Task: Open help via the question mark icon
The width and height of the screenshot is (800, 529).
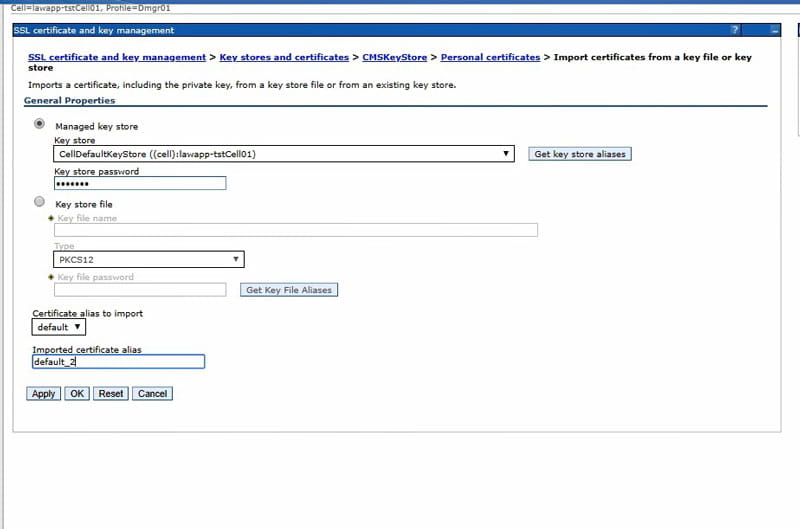Action: 735,30
